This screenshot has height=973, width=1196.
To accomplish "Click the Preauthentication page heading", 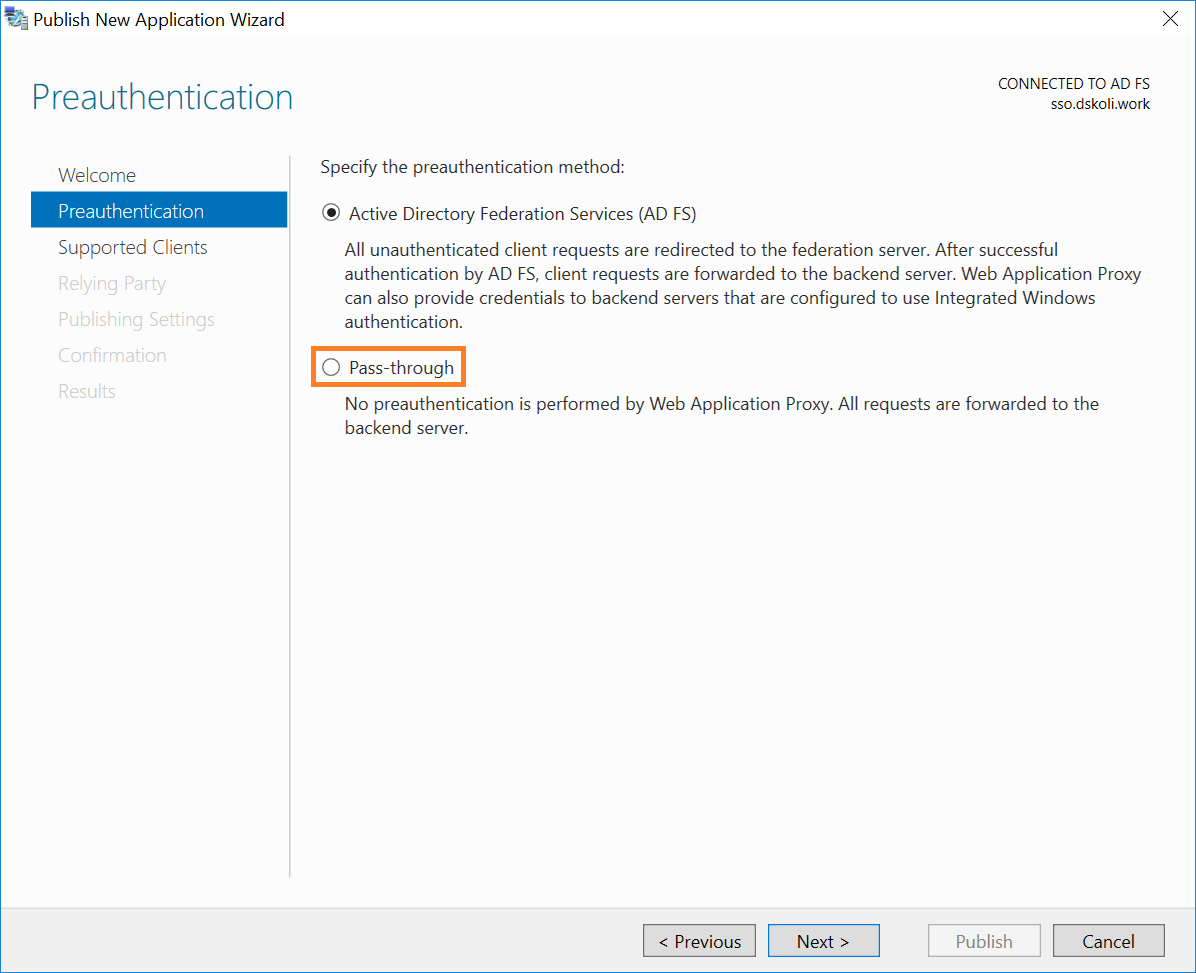I will coord(162,97).
